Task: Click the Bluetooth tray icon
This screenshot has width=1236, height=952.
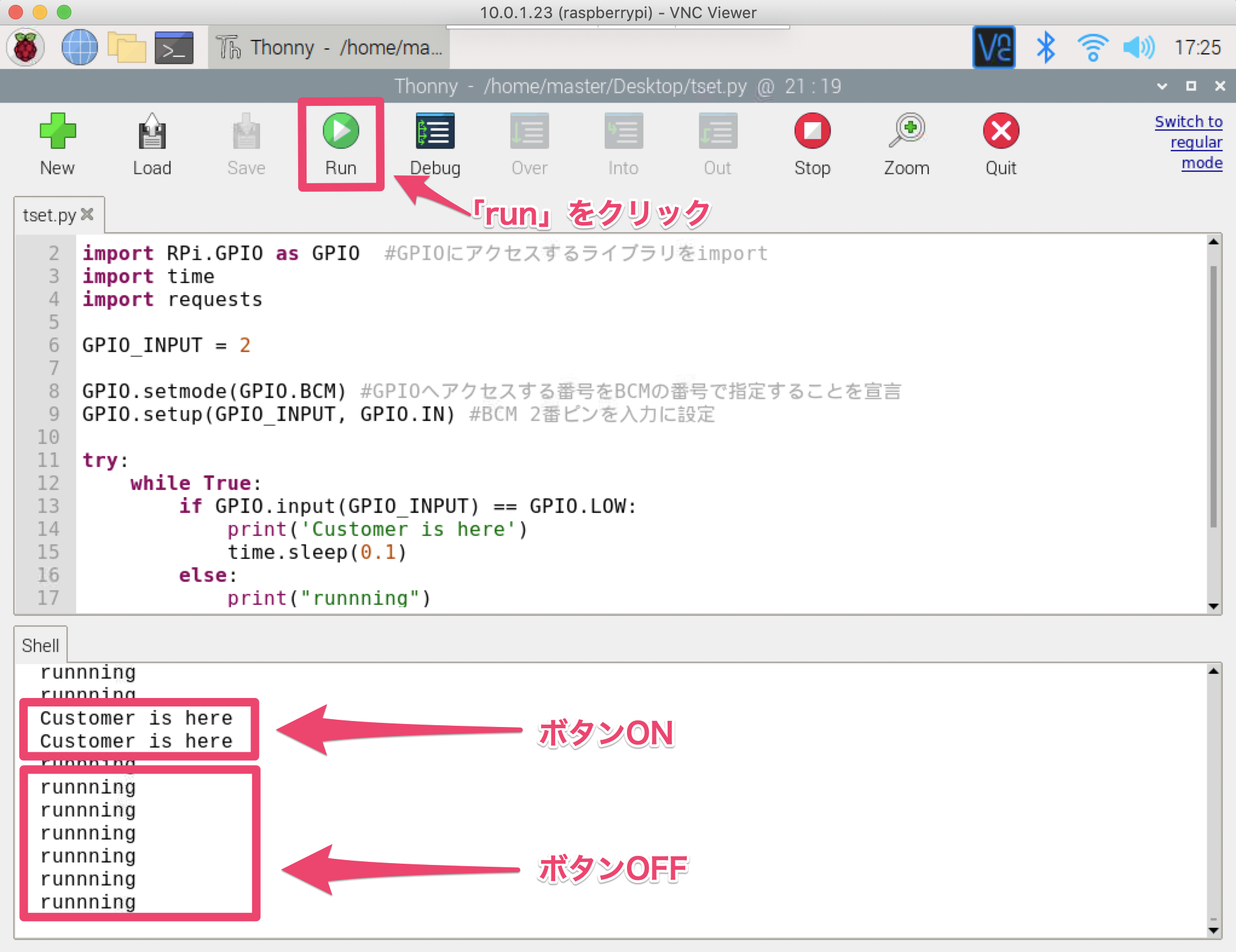Action: [x=1046, y=48]
